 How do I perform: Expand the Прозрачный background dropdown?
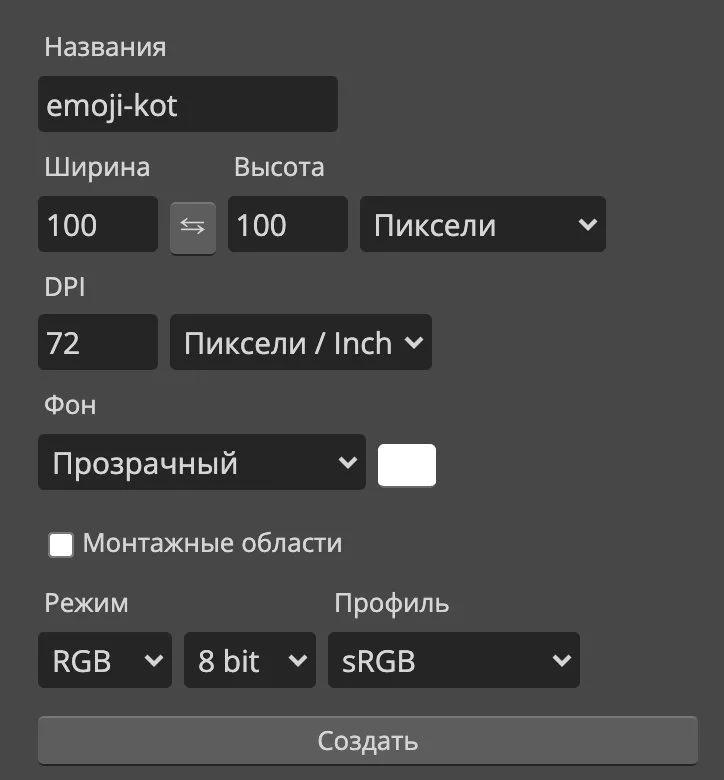[202, 462]
